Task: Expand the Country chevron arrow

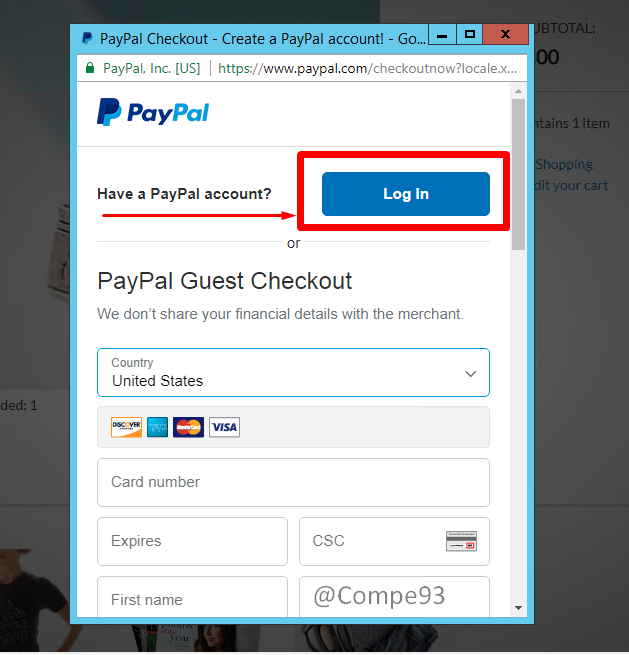Action: point(471,373)
